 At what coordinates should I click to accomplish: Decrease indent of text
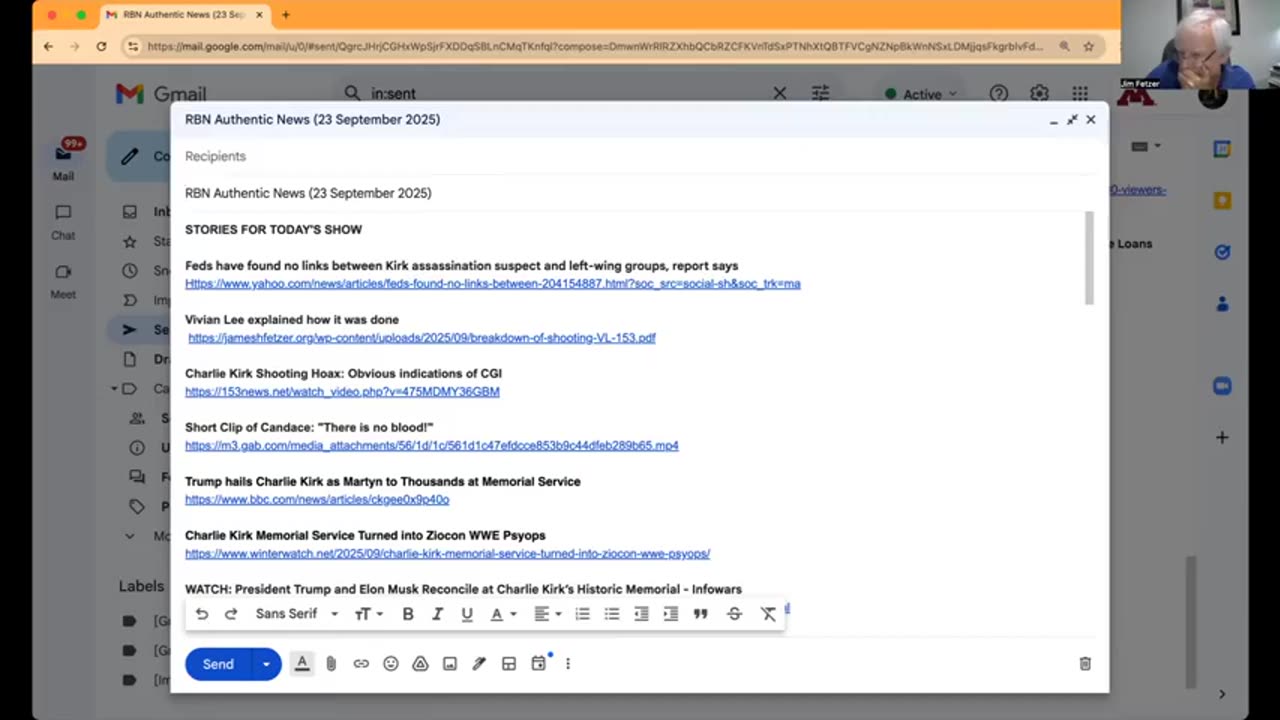point(641,614)
